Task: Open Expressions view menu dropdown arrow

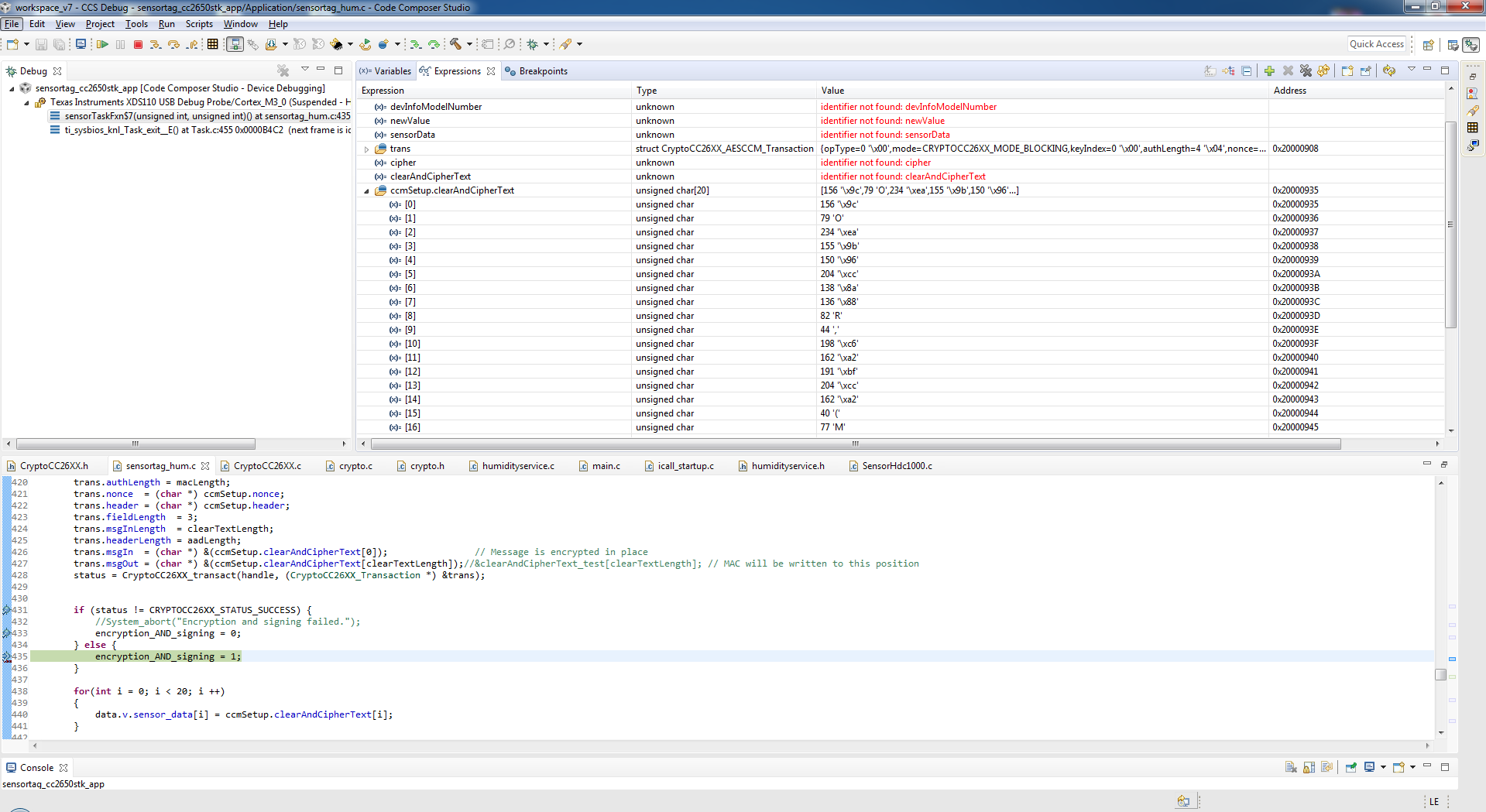Action: click(x=1411, y=70)
